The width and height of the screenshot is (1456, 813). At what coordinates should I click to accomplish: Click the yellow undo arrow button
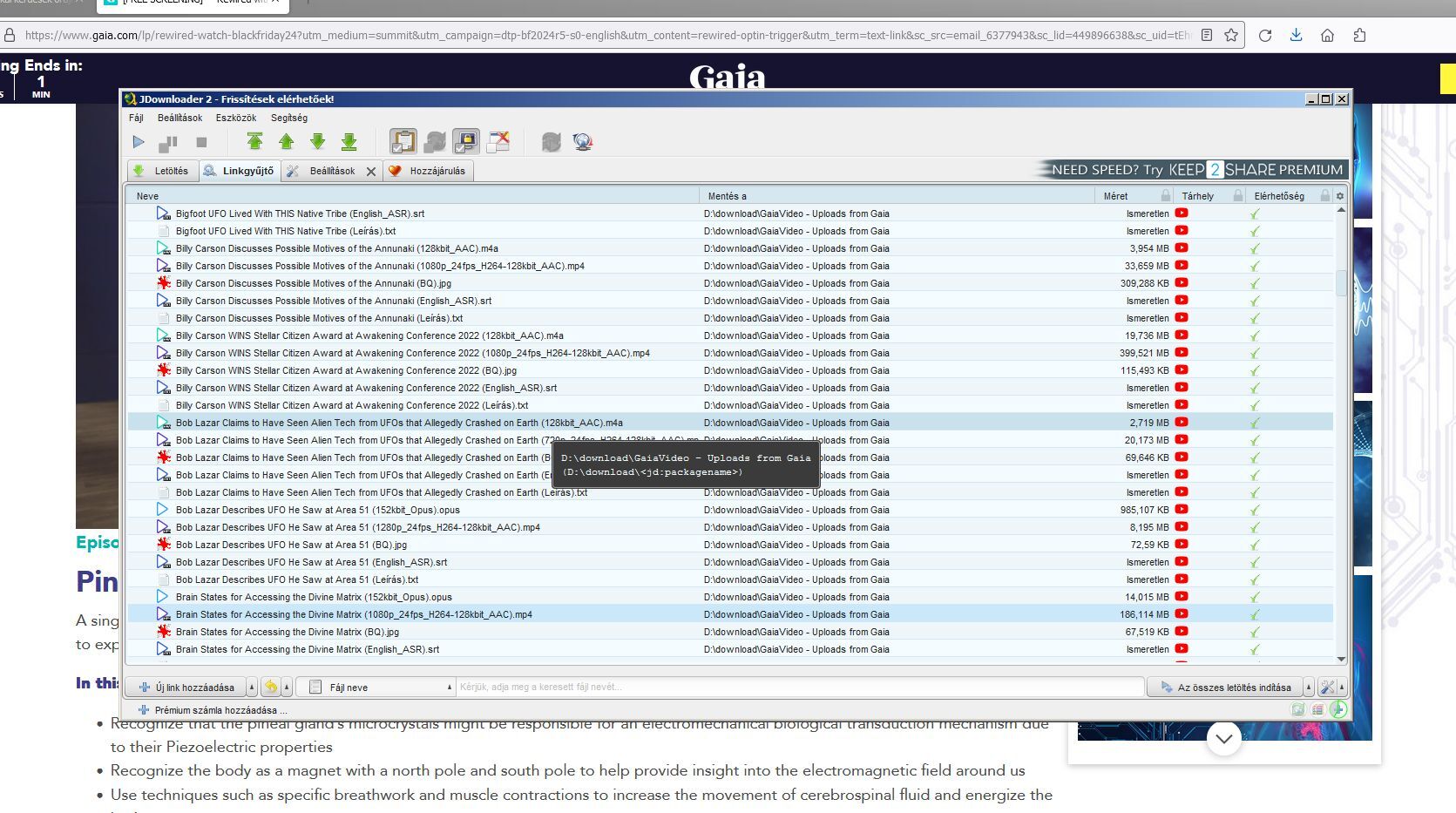coord(271,688)
